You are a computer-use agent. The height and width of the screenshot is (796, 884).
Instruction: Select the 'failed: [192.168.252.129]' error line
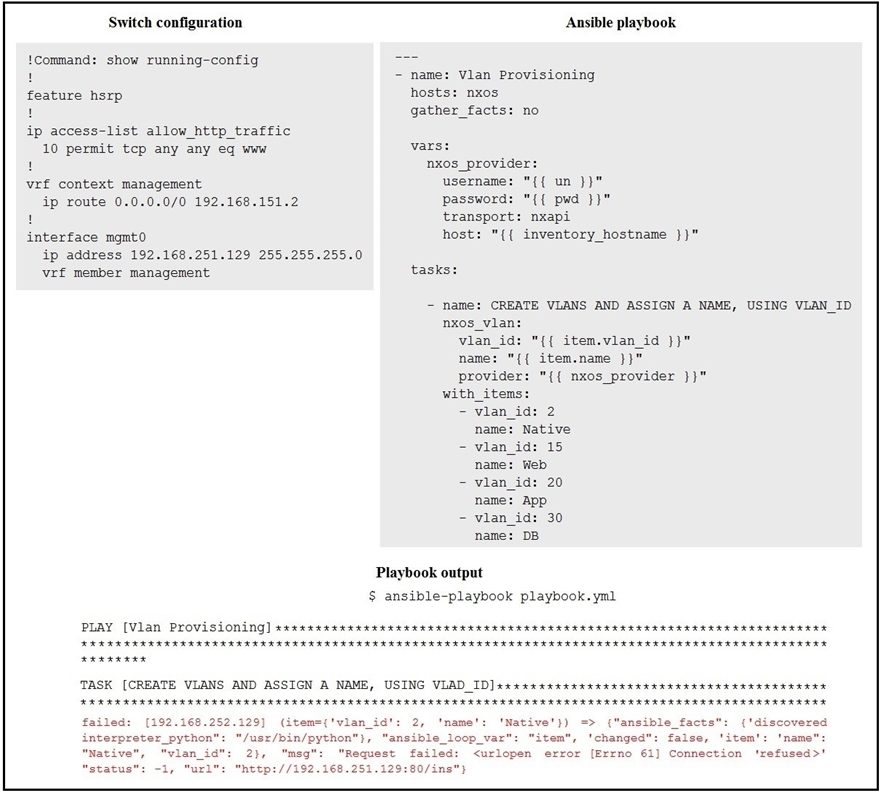click(x=454, y=723)
